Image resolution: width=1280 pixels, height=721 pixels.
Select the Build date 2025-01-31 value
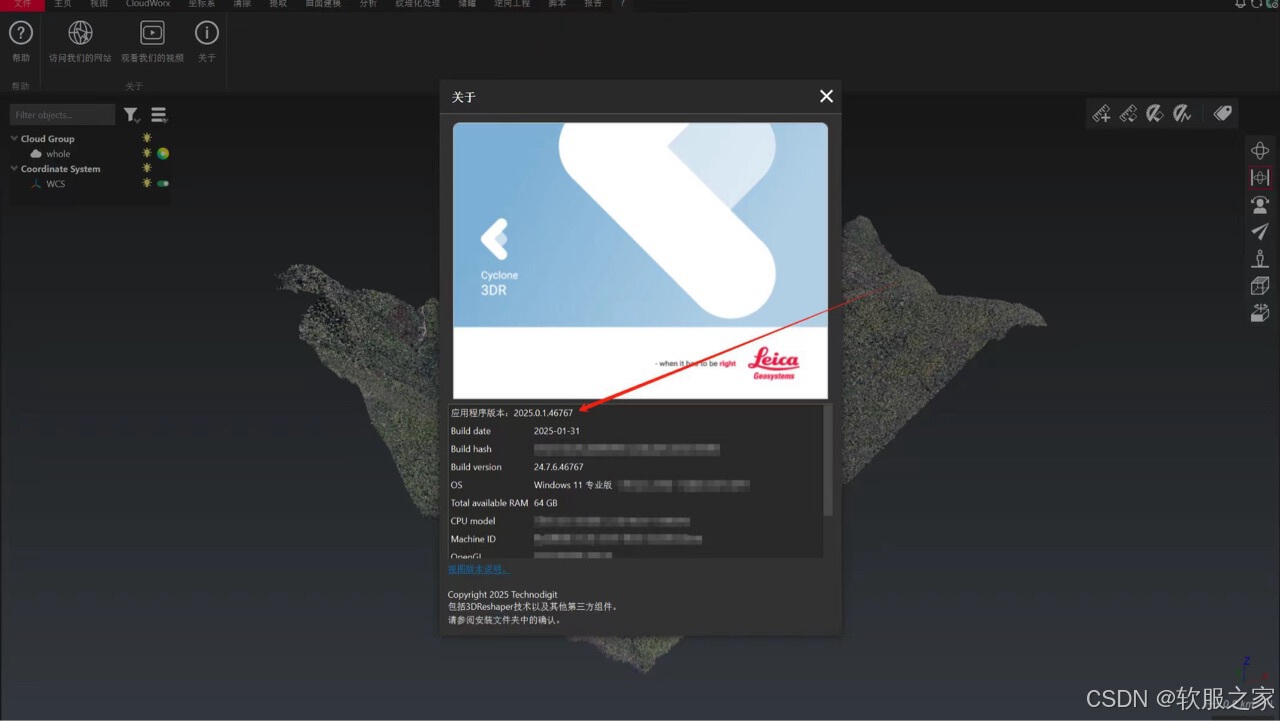point(557,431)
